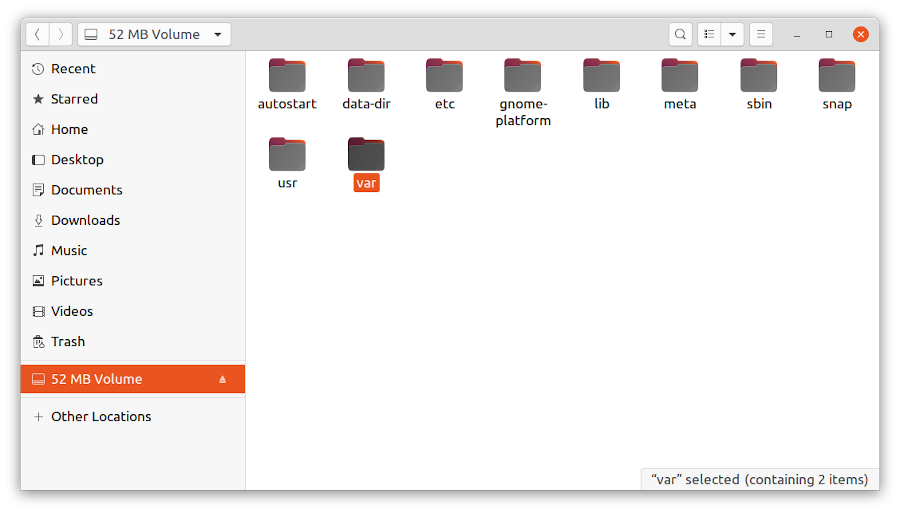The image size is (900, 513).
Task: Click the 'data-dir' folder name text
Action: (x=366, y=104)
